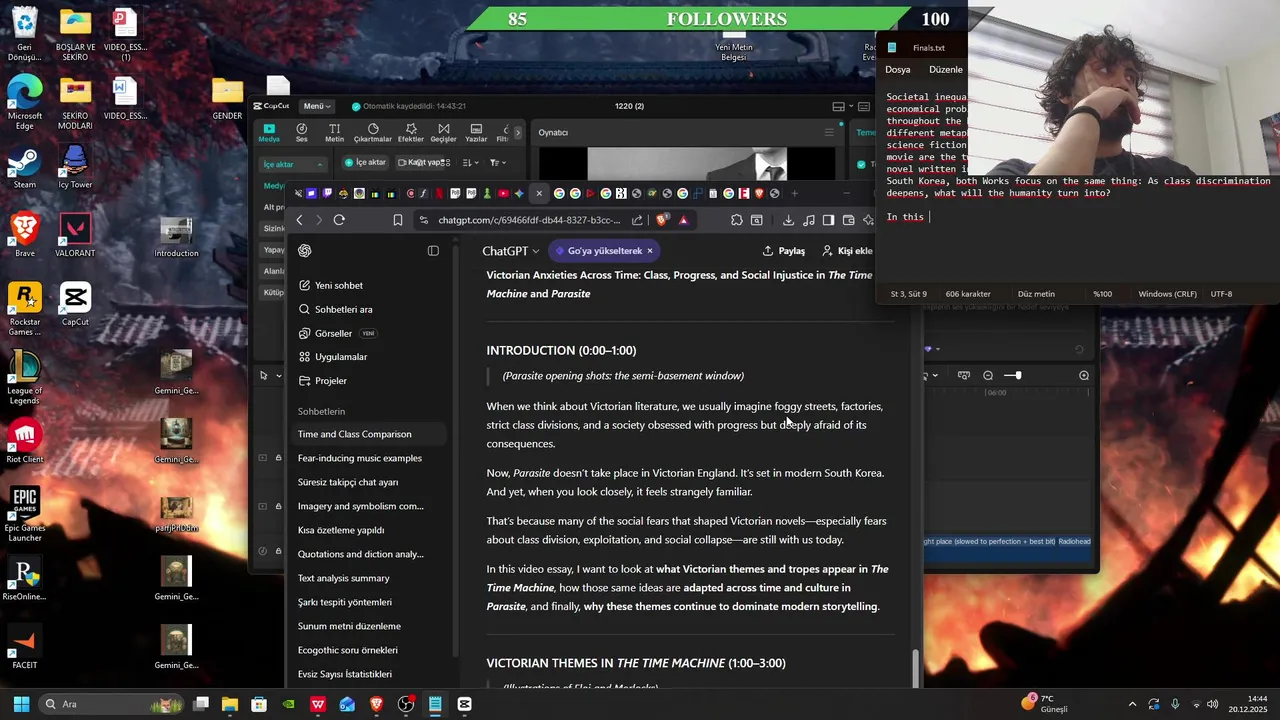Screen dimensions: 1280x720
Task: Open the CapCut layout switcher dropdown
Action: (x=843, y=107)
